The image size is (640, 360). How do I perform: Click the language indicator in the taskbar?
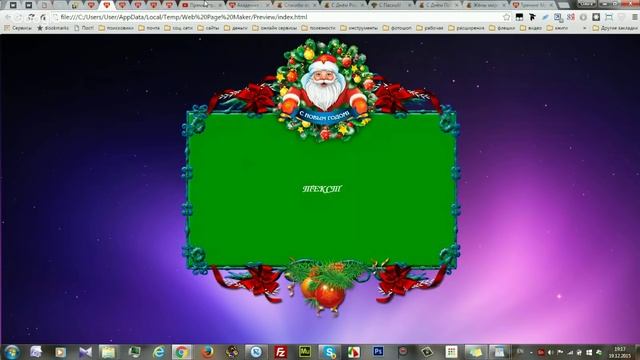pyautogui.click(x=520, y=351)
